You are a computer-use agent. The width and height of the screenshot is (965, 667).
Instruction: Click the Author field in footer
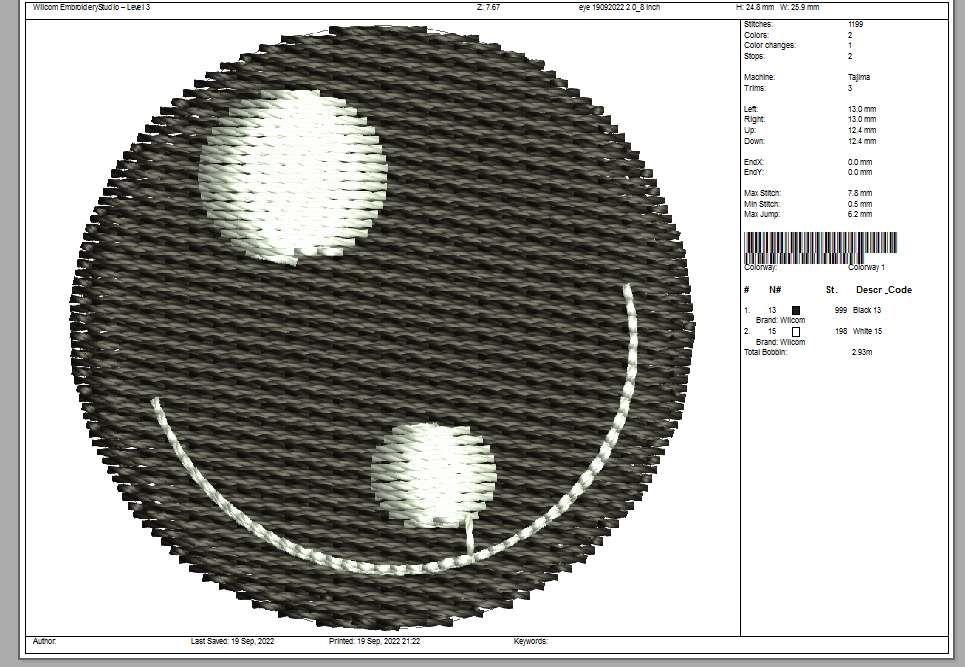click(44, 641)
